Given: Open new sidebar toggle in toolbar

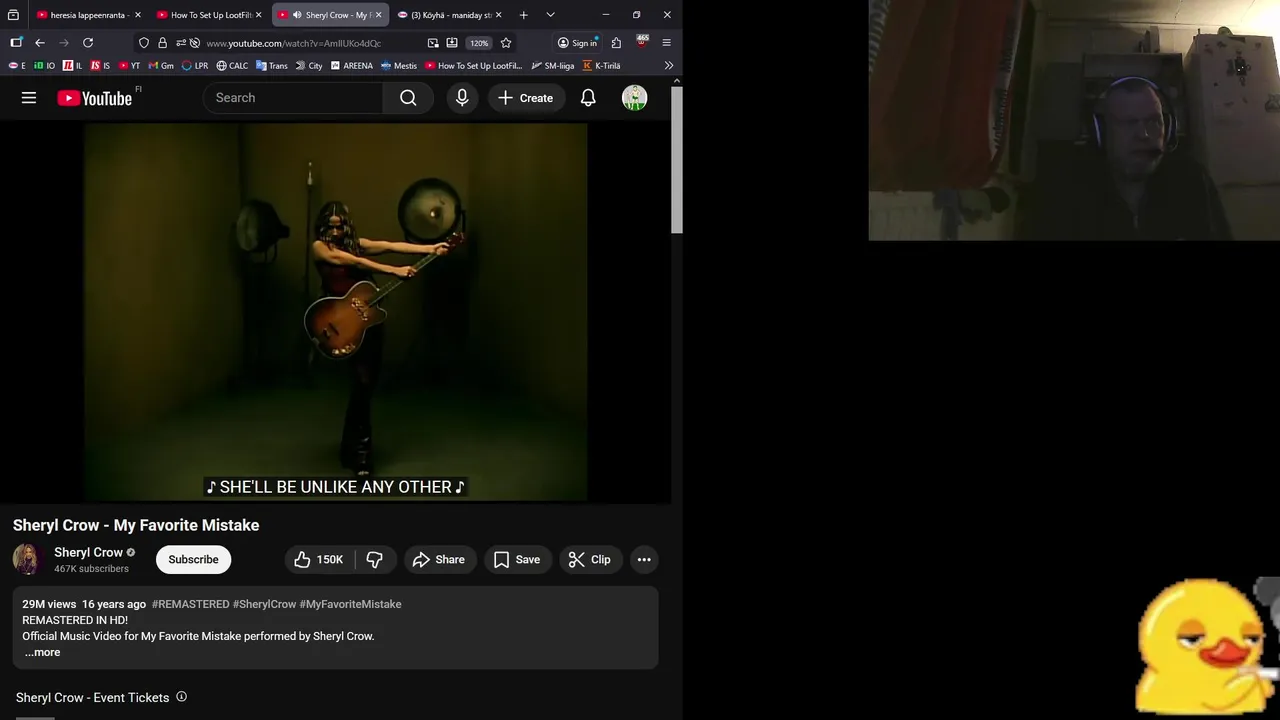Looking at the screenshot, I should [x=16, y=43].
